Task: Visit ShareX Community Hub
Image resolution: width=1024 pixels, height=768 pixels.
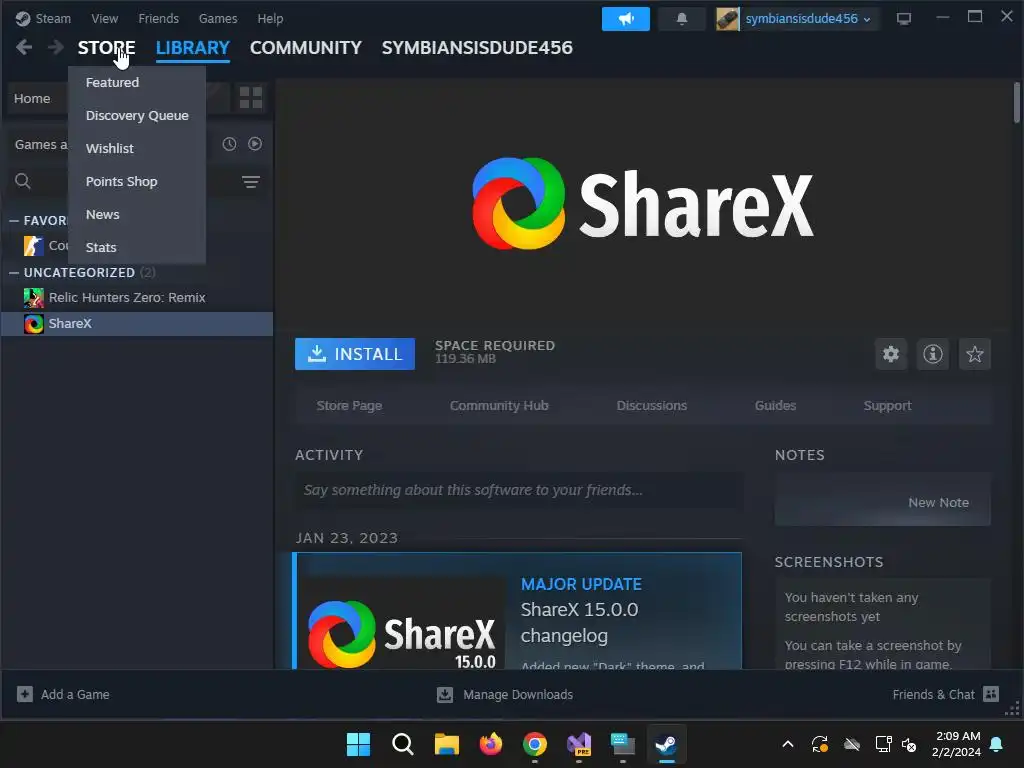Action: (x=499, y=406)
